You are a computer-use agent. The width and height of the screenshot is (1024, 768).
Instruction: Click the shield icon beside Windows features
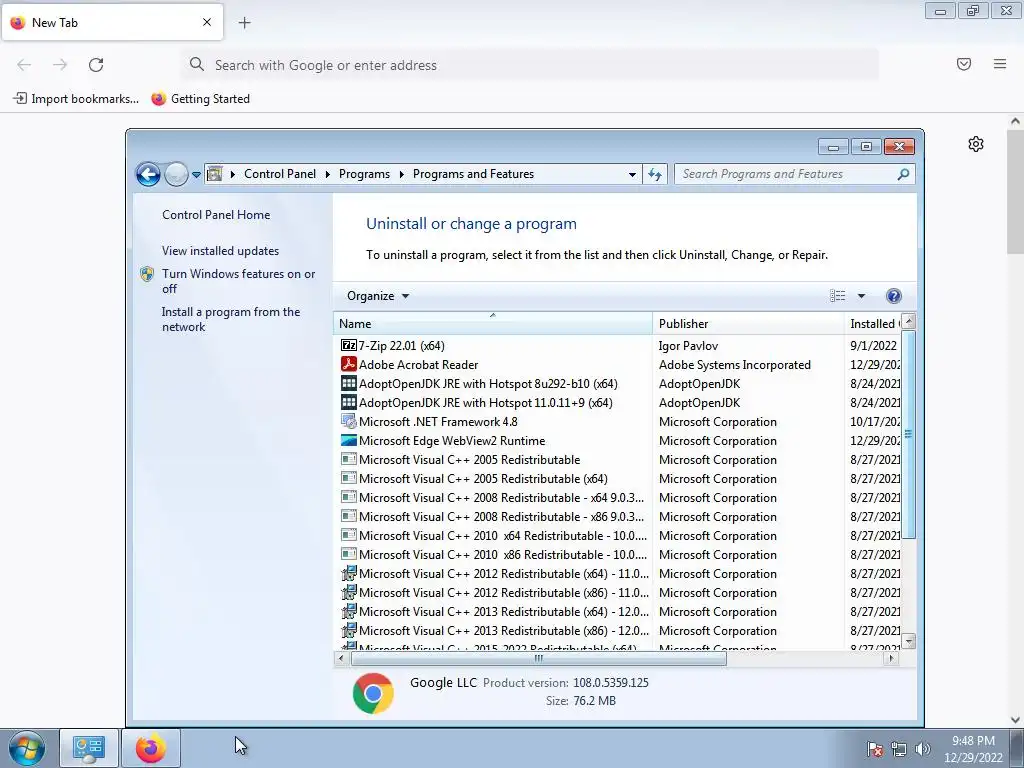pyautogui.click(x=147, y=274)
